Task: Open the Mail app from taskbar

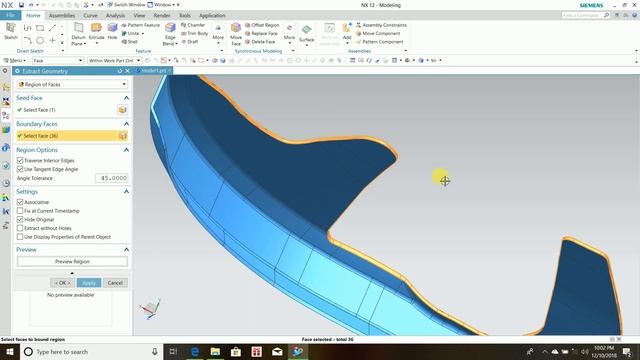Action: point(277,351)
